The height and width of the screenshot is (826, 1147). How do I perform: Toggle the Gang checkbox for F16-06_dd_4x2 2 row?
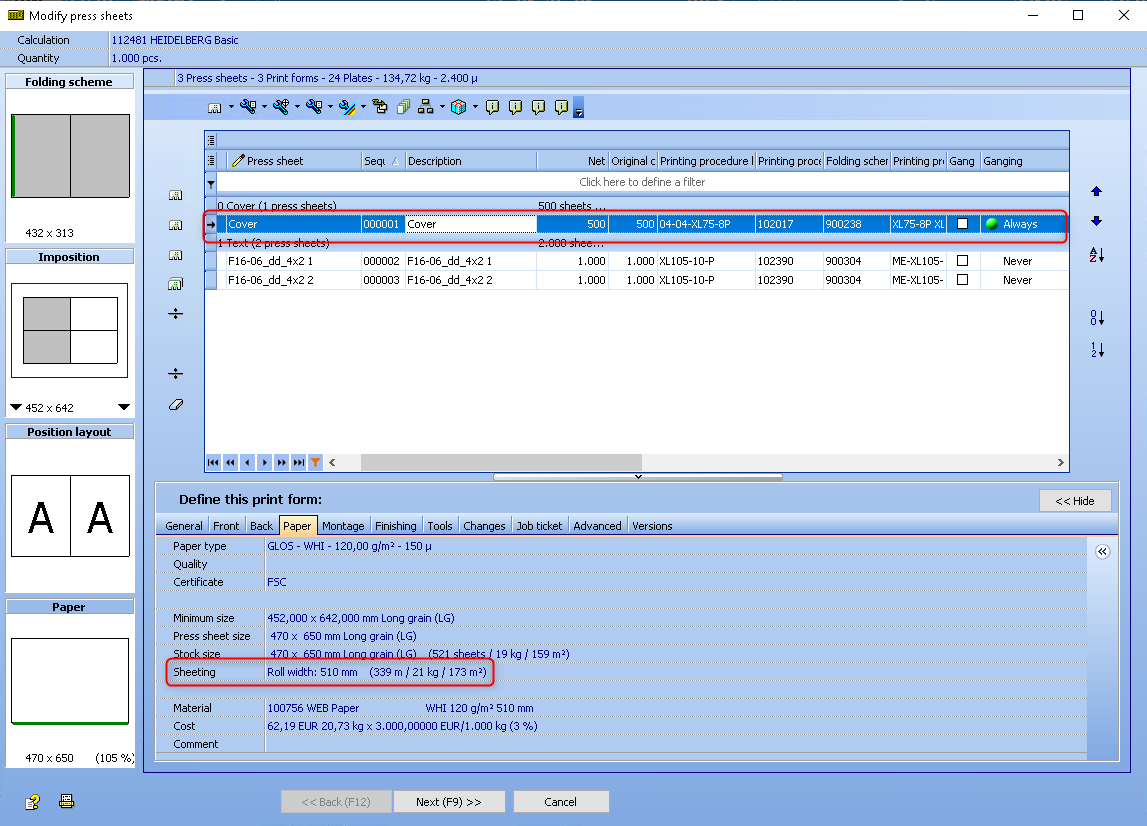(x=963, y=279)
